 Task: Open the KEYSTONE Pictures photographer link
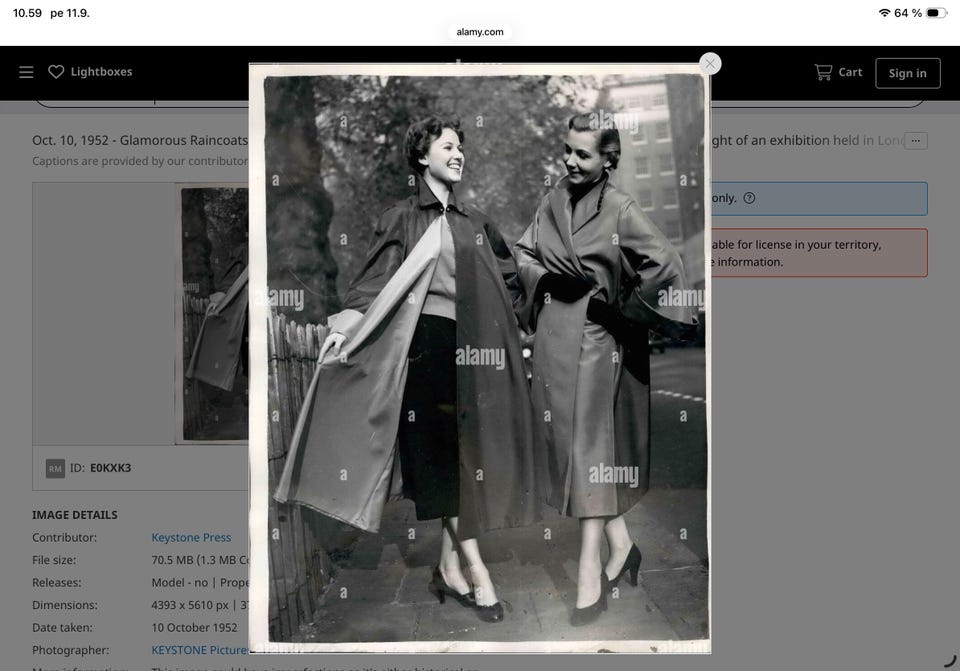coord(200,650)
